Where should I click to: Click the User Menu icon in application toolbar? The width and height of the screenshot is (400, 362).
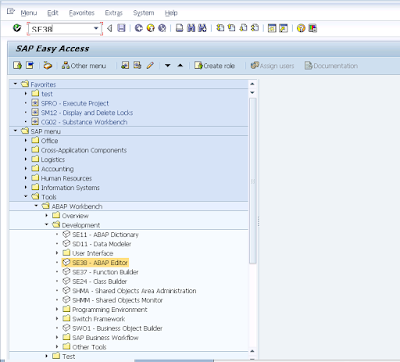[17, 65]
